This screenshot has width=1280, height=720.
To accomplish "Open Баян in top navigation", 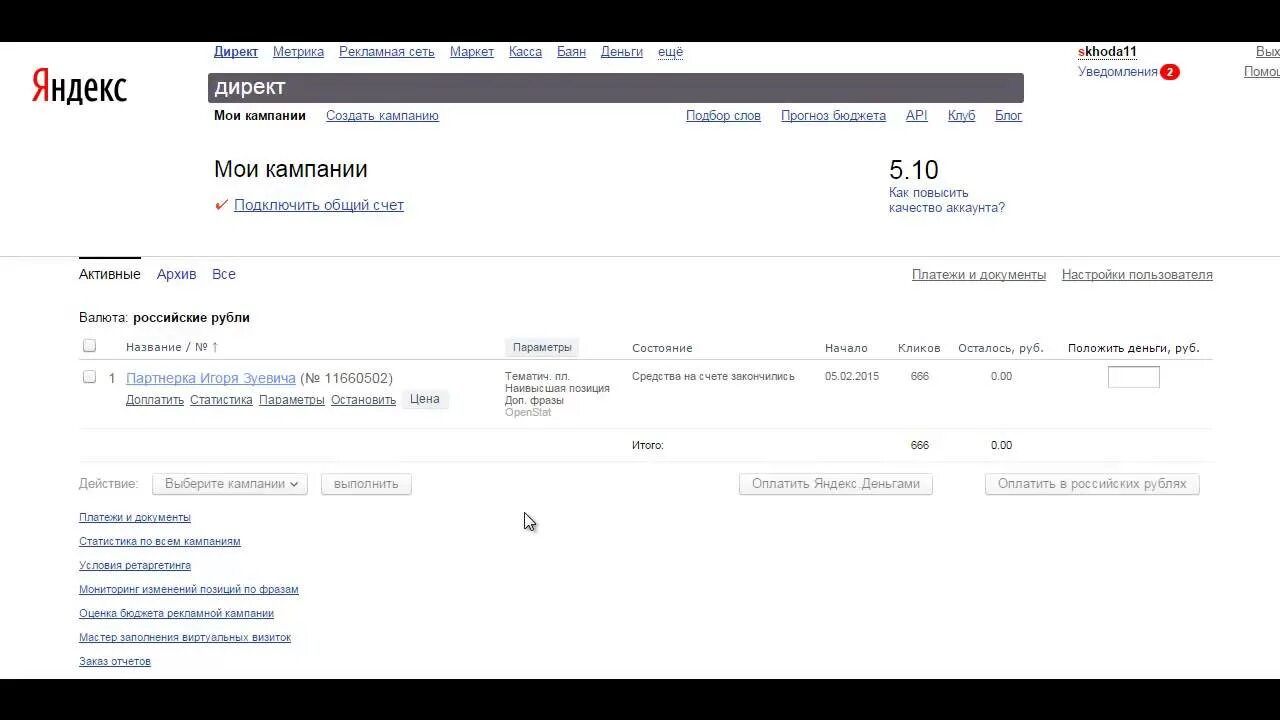I will click(571, 52).
